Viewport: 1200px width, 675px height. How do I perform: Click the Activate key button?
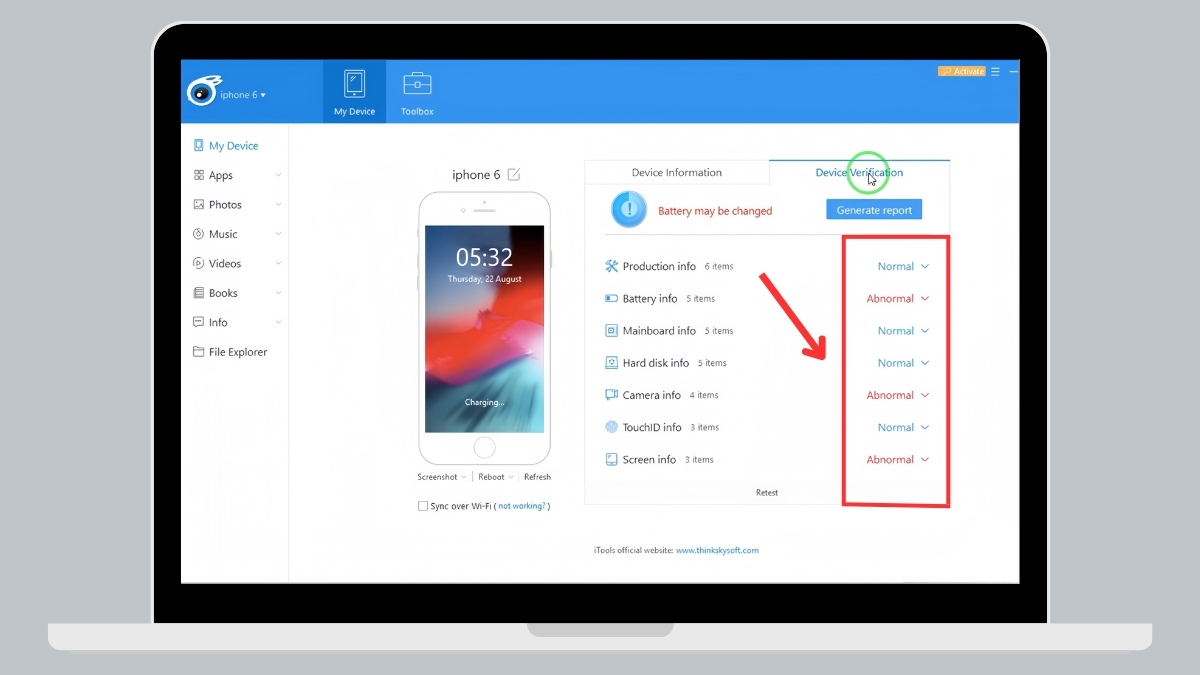[962, 72]
